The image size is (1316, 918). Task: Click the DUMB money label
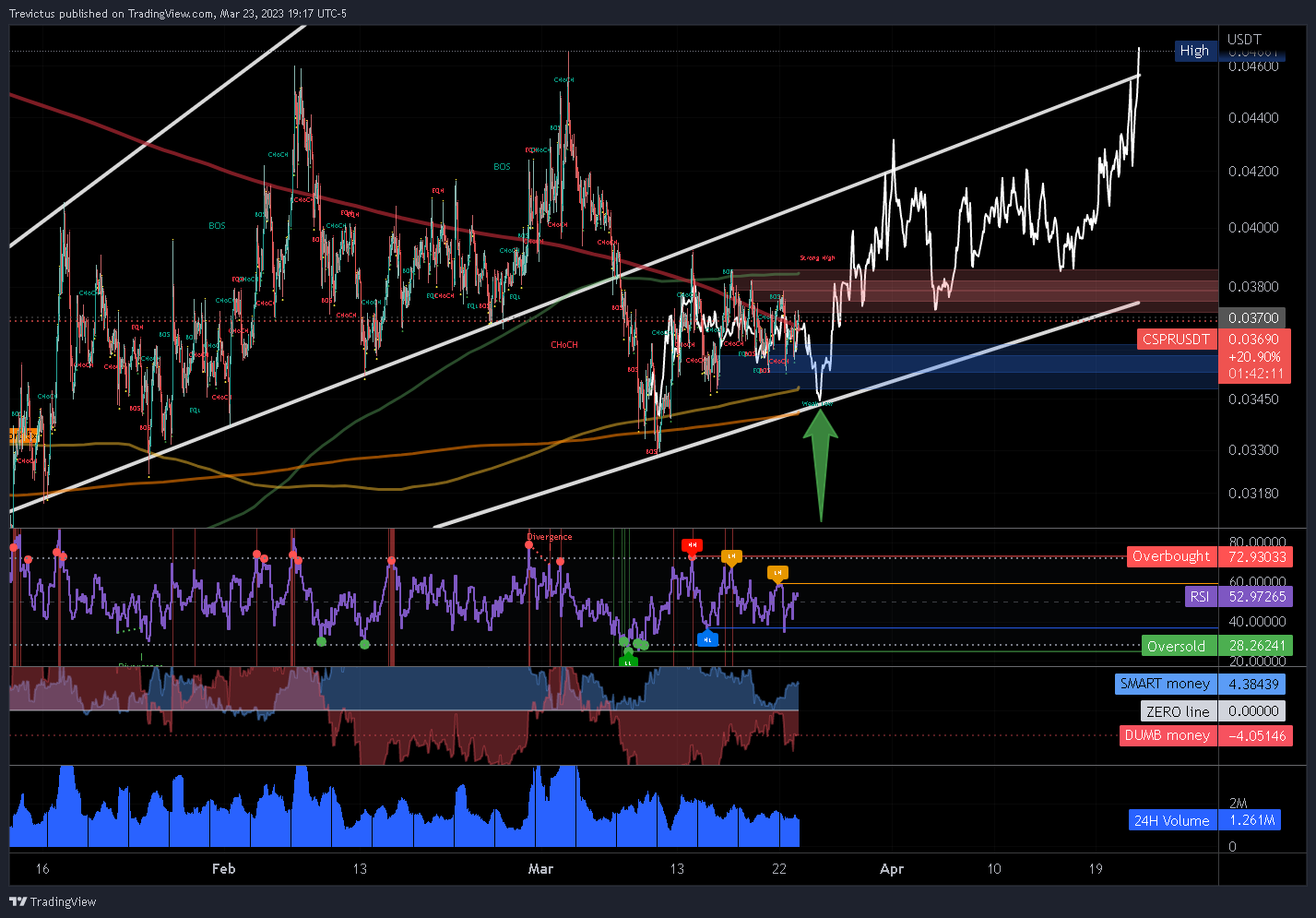(x=1168, y=735)
